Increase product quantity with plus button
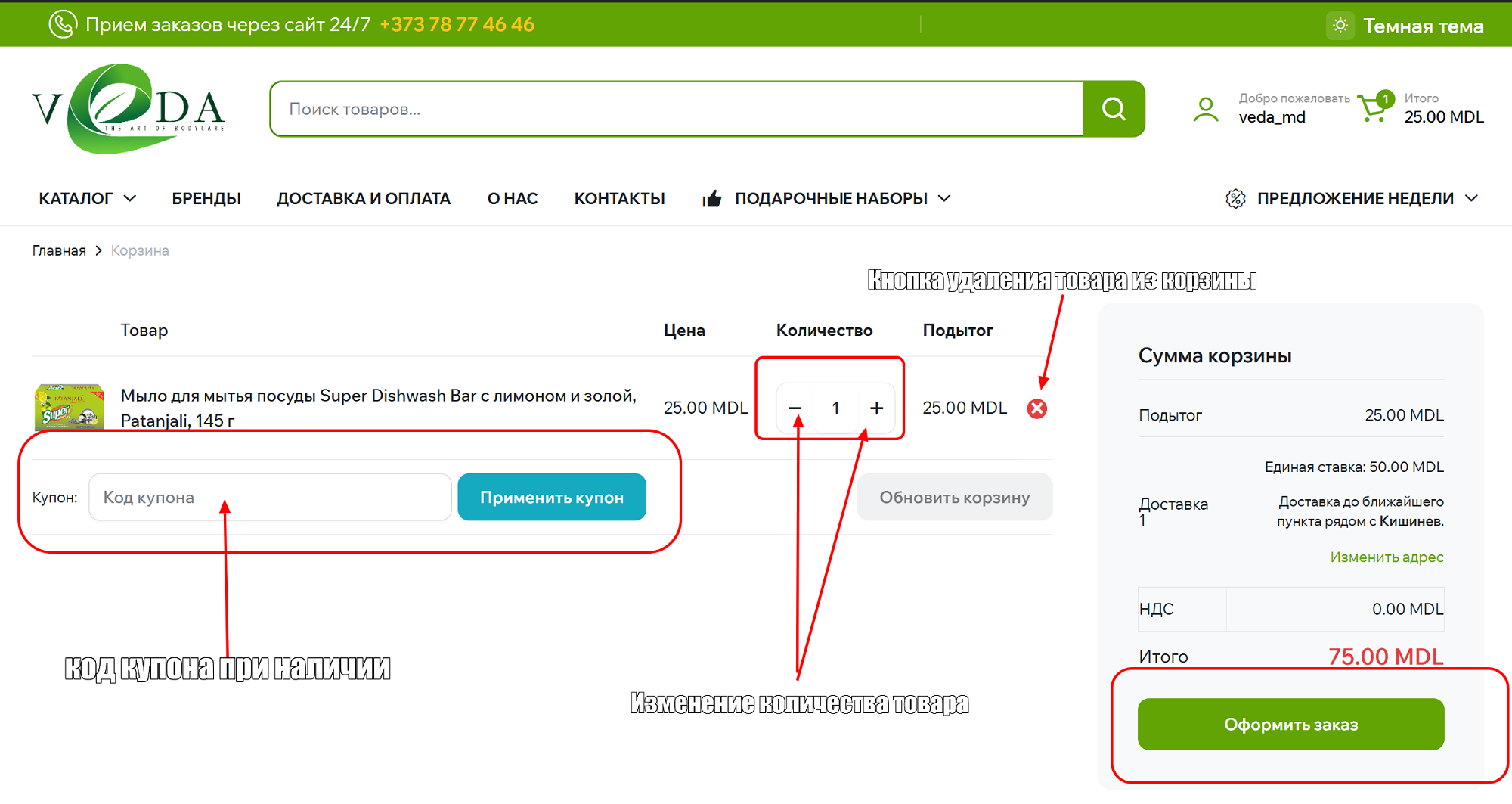Image resolution: width=1512 pixels, height=804 pixels. pos(876,408)
